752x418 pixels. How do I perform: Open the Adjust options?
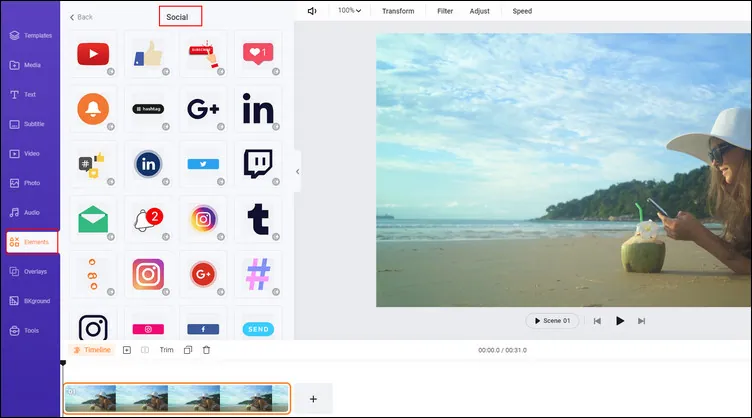pyautogui.click(x=480, y=11)
